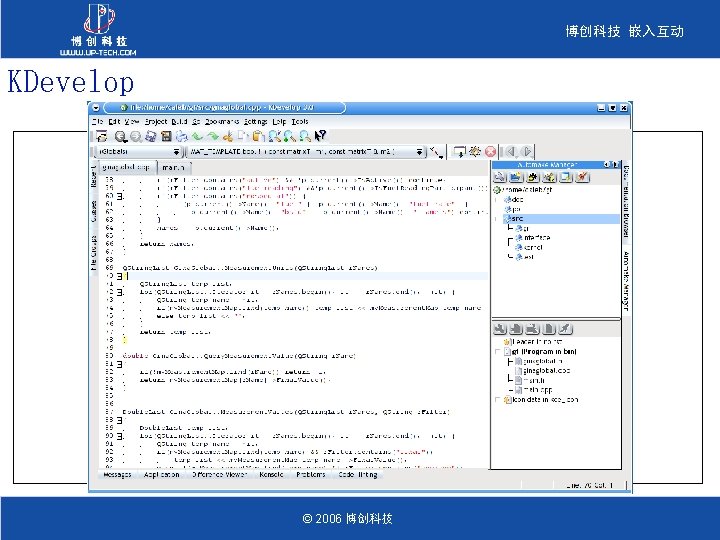Click fourth gear icon in Automake Manager toolbar

point(549,177)
